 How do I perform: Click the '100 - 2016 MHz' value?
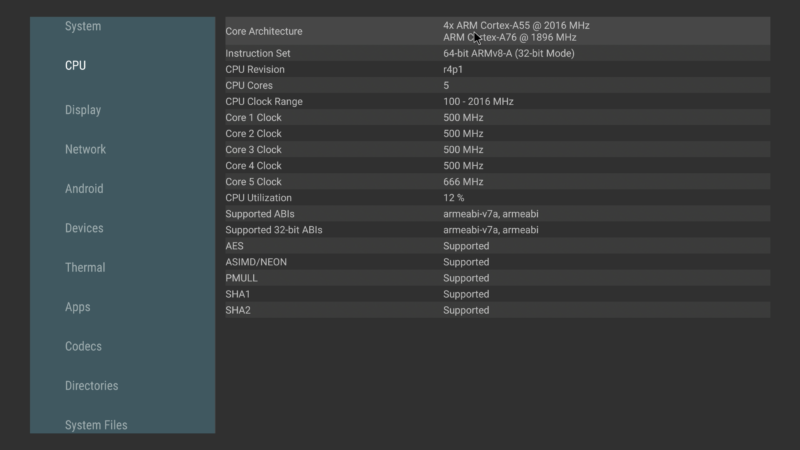click(x=478, y=102)
